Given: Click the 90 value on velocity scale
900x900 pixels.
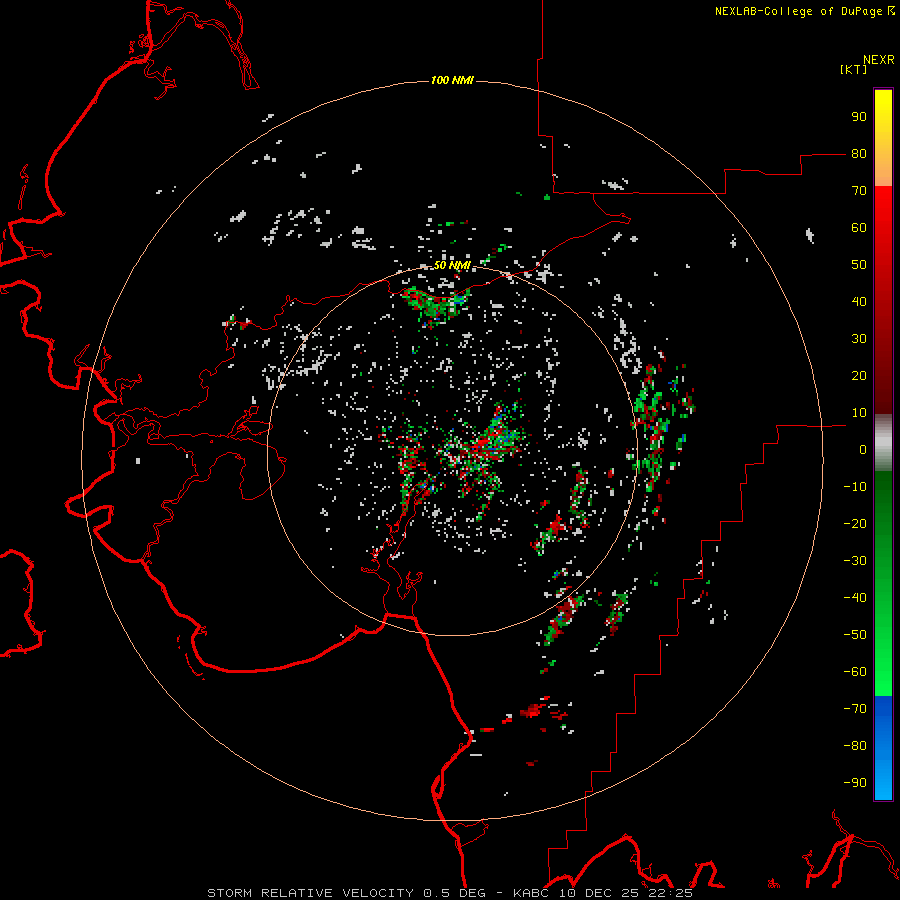Looking at the screenshot, I should [859, 117].
